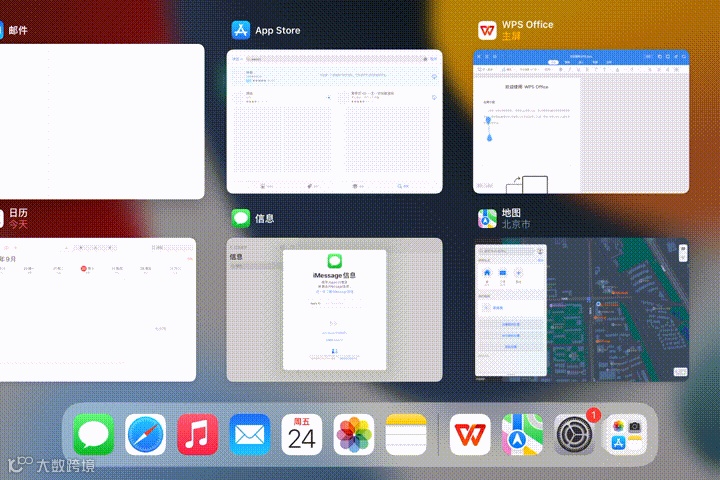720x480 pixels.
Task: Click home favorite icon in Maps card
Action: coord(487,273)
